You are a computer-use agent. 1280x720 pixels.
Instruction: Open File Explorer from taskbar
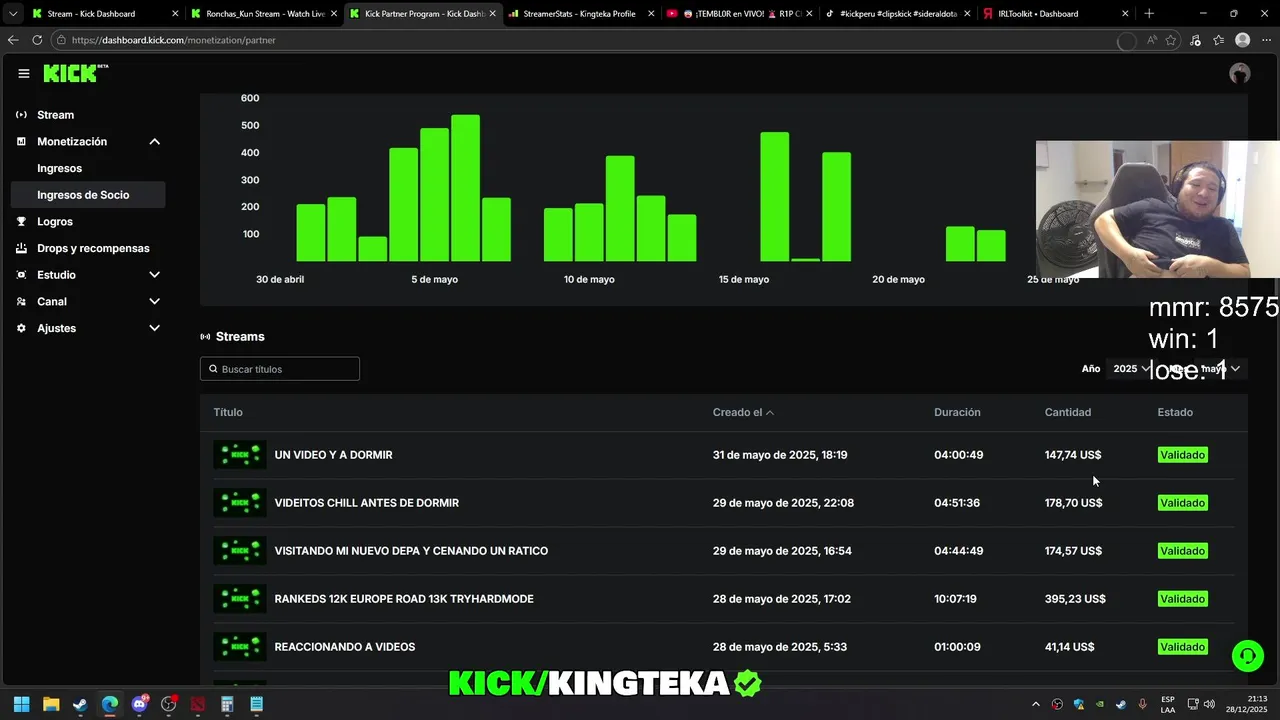[x=51, y=704]
